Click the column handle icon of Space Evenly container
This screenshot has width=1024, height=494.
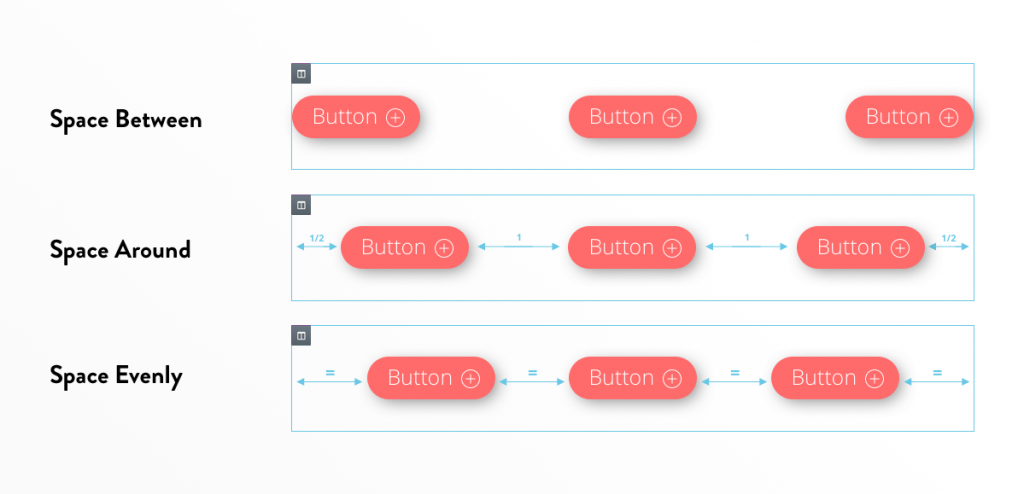coord(301,335)
